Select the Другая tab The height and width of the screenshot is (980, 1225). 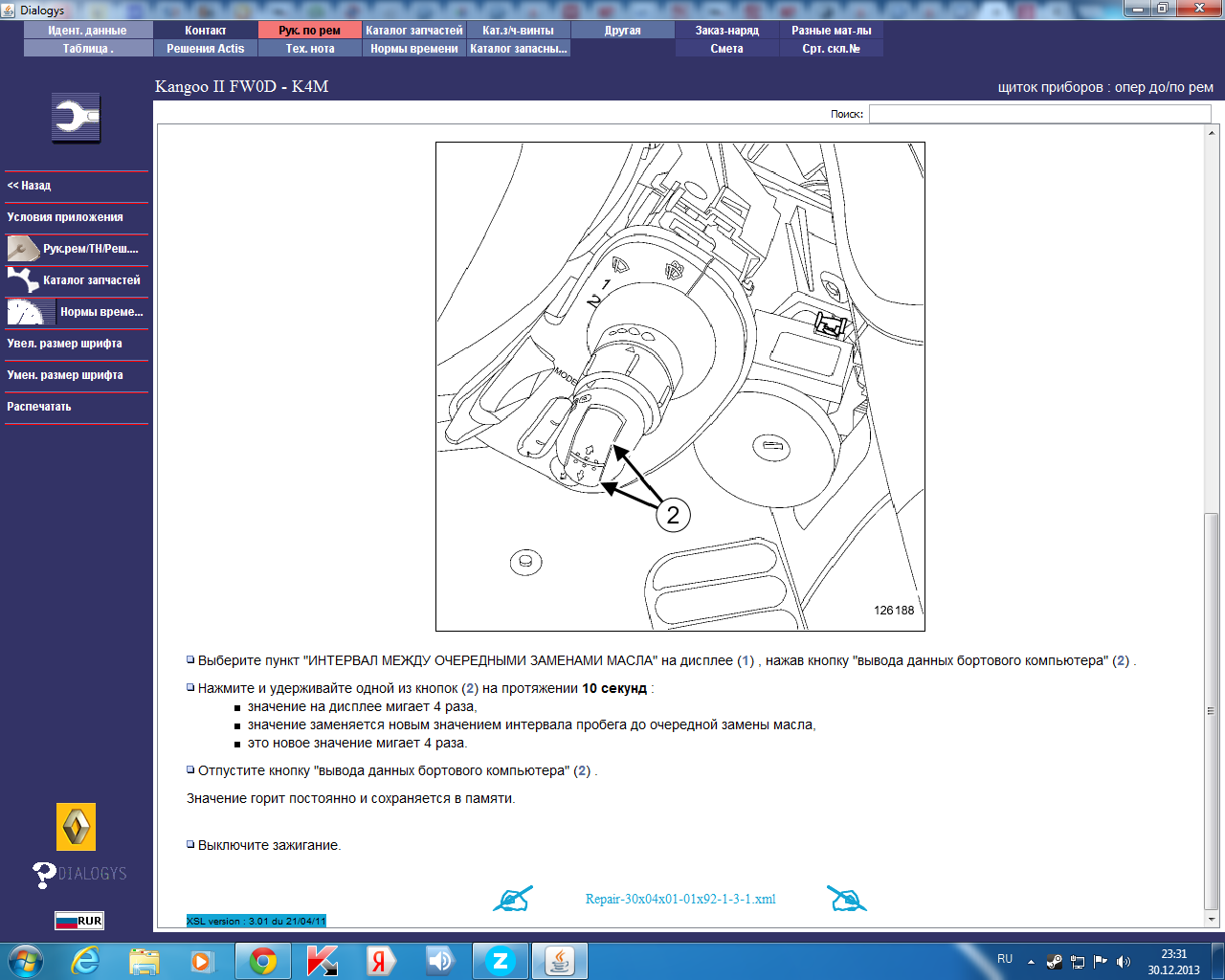tap(623, 31)
